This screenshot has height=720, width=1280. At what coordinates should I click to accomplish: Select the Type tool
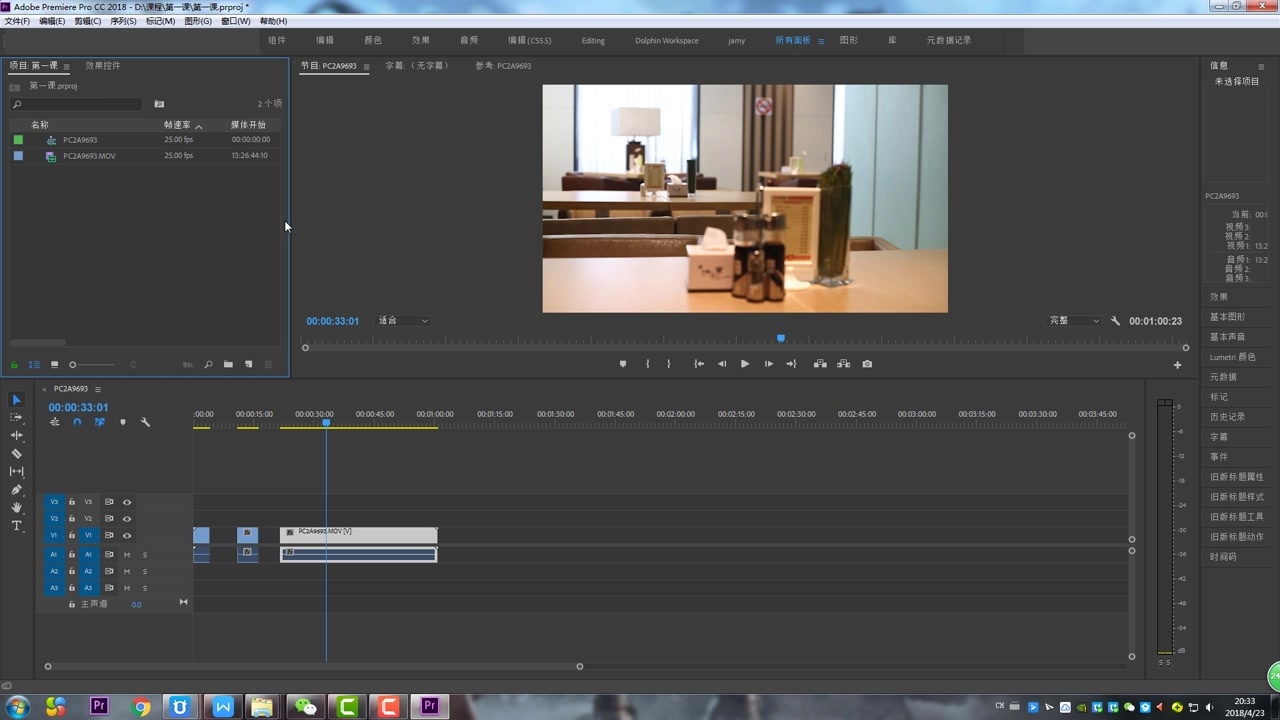16,526
